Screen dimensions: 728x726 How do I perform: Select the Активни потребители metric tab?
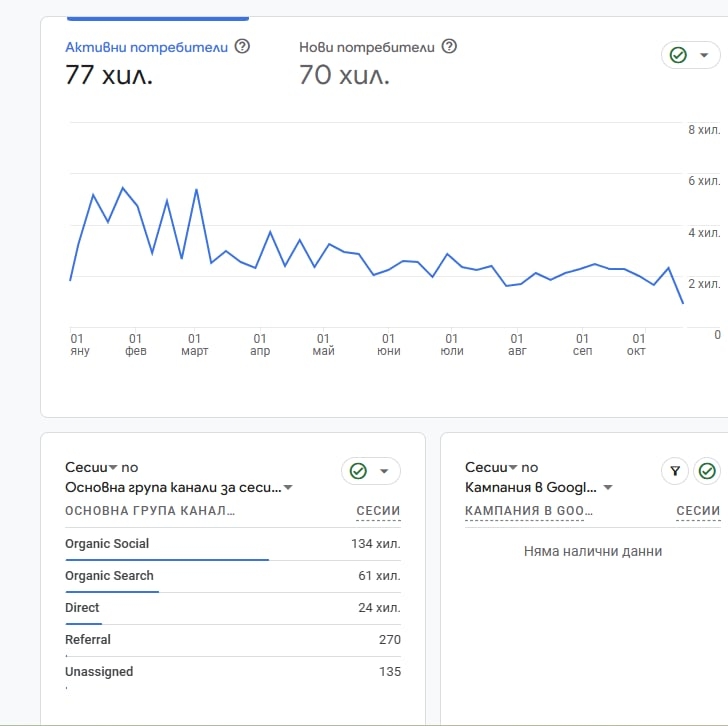point(146,47)
